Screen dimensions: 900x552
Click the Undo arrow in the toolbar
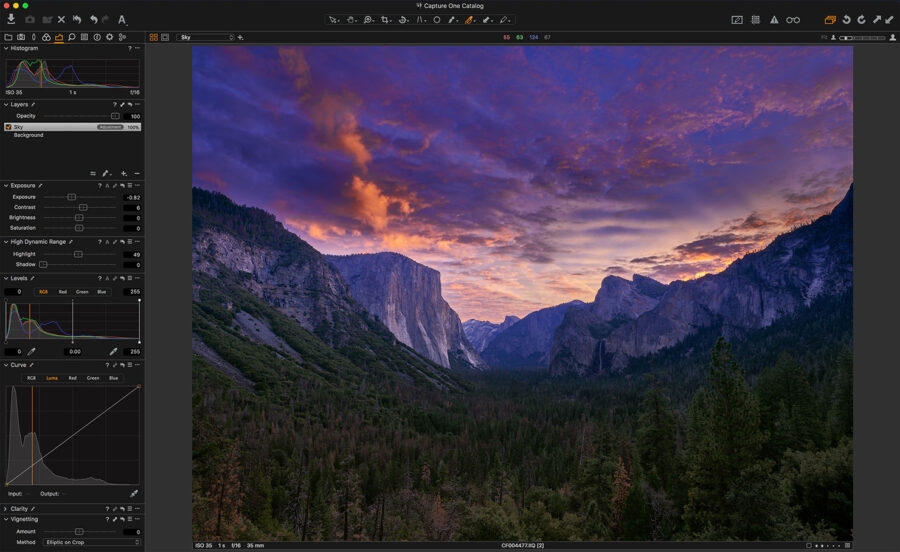pyautogui.click(x=94, y=20)
